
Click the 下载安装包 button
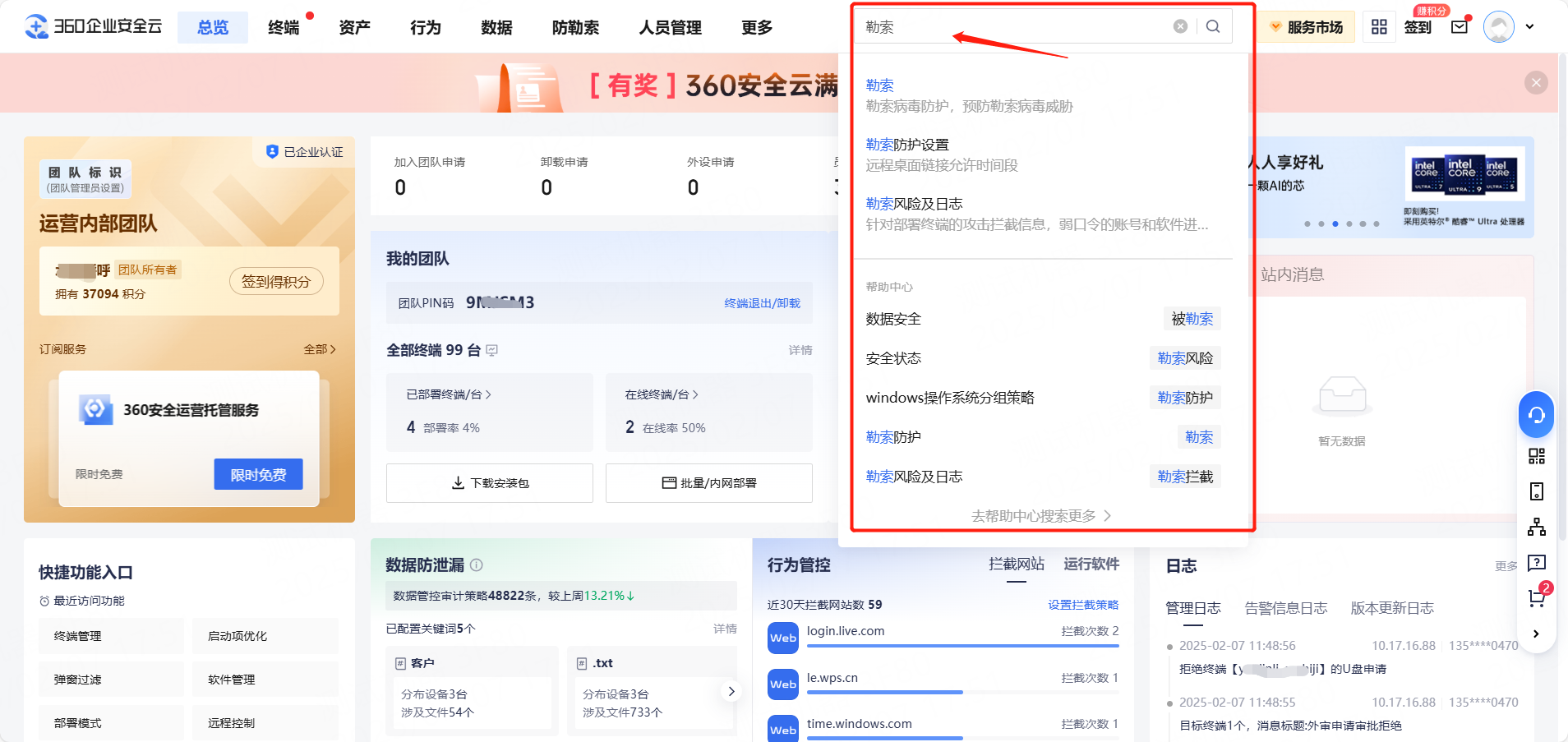[x=490, y=483]
